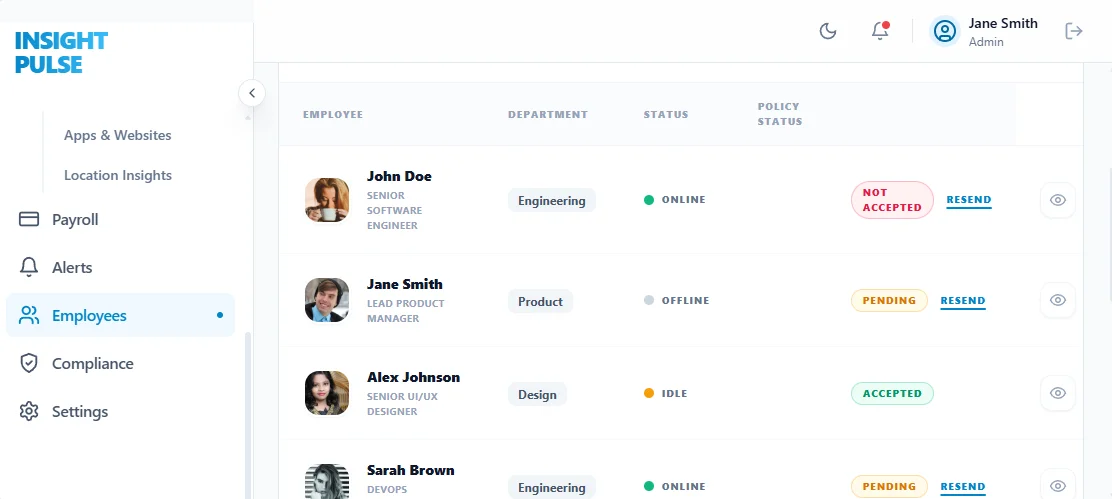This screenshot has height=499, width=1112.
Task: Resend policy to John Doe
Action: coord(969,200)
